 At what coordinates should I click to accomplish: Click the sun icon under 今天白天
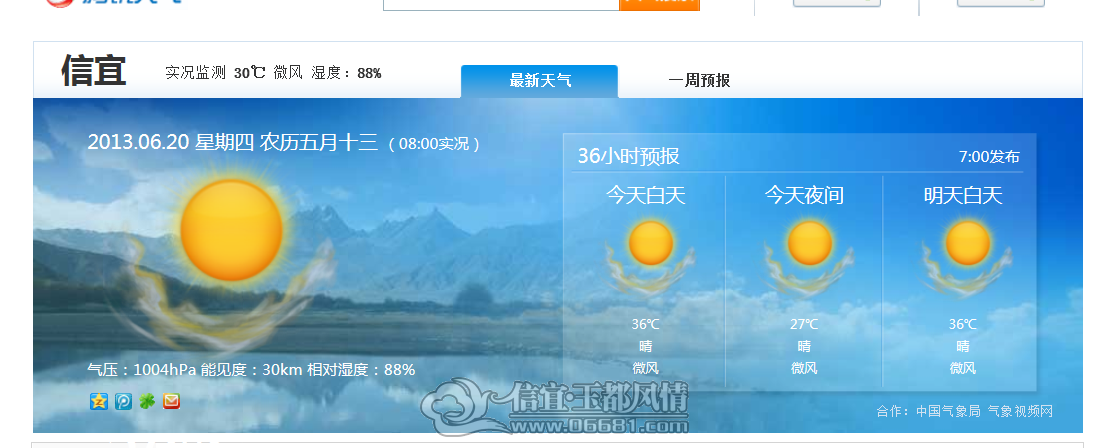click(x=650, y=242)
